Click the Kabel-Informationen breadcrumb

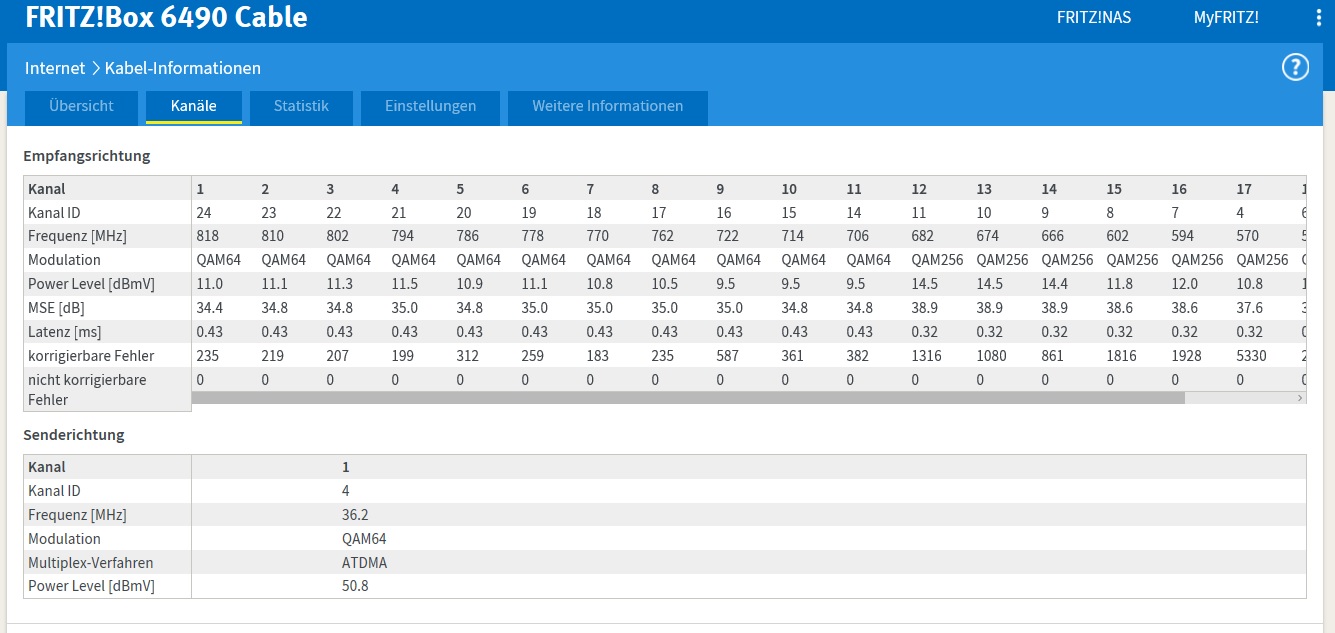(x=183, y=68)
